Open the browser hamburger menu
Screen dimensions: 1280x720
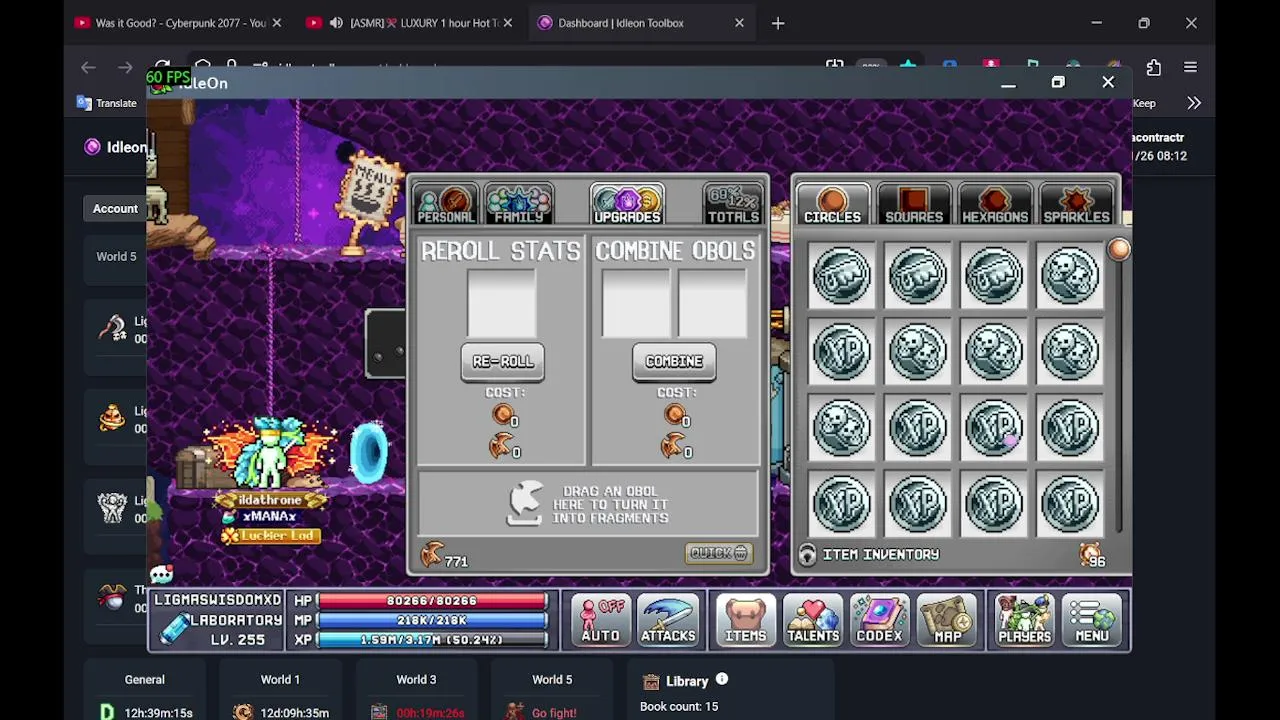(x=1190, y=67)
